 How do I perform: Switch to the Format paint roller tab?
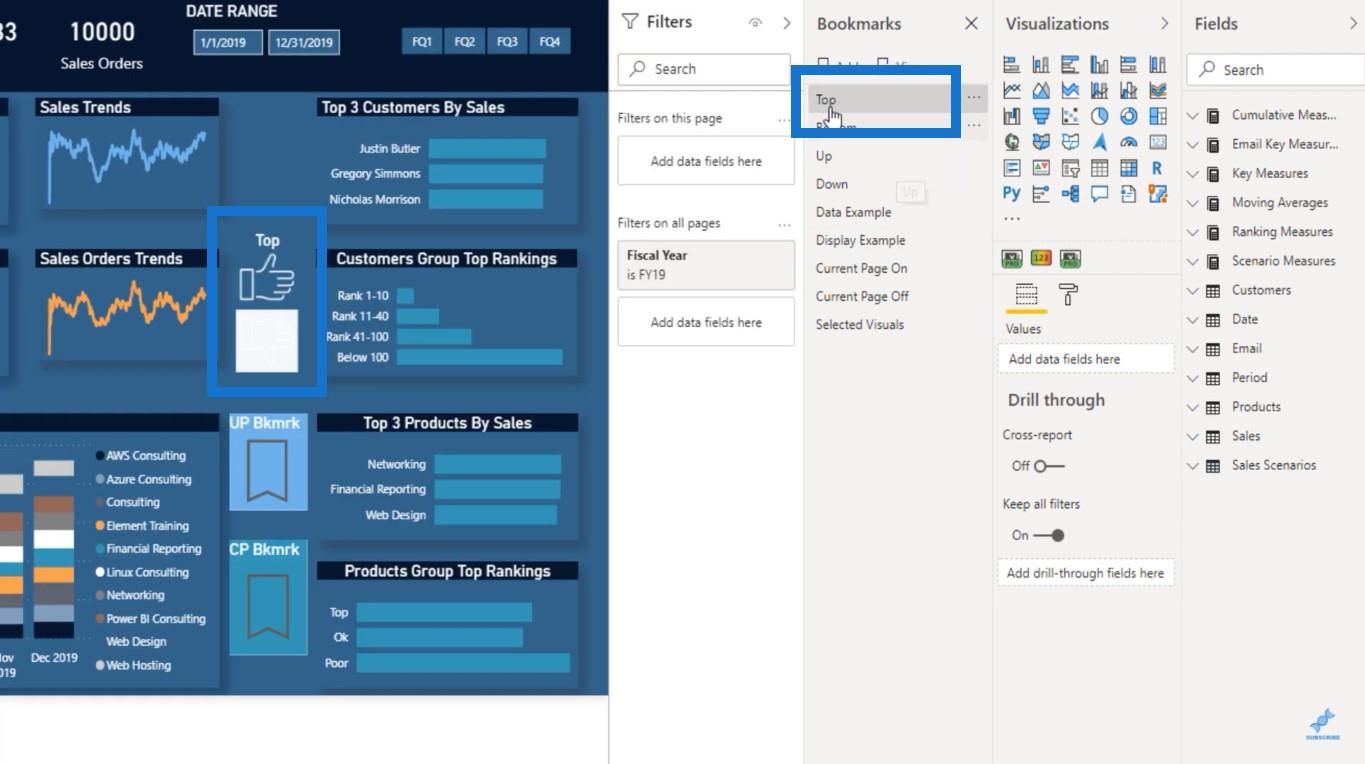[x=1068, y=294]
